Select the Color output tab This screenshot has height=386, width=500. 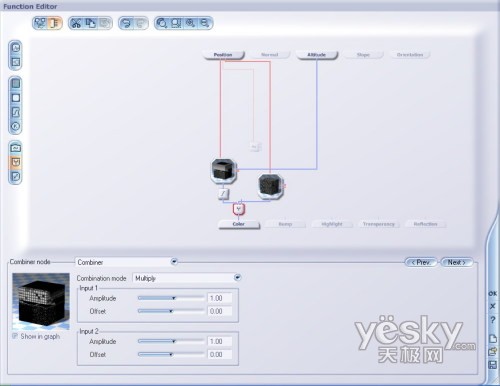[239, 224]
